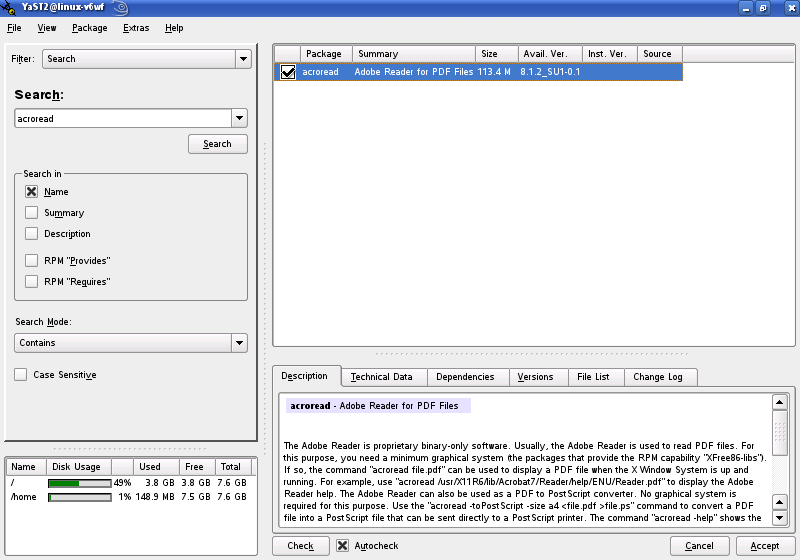Image resolution: width=800 pixels, height=560 pixels.
Task: Click the Cancel button
Action: click(x=699, y=546)
